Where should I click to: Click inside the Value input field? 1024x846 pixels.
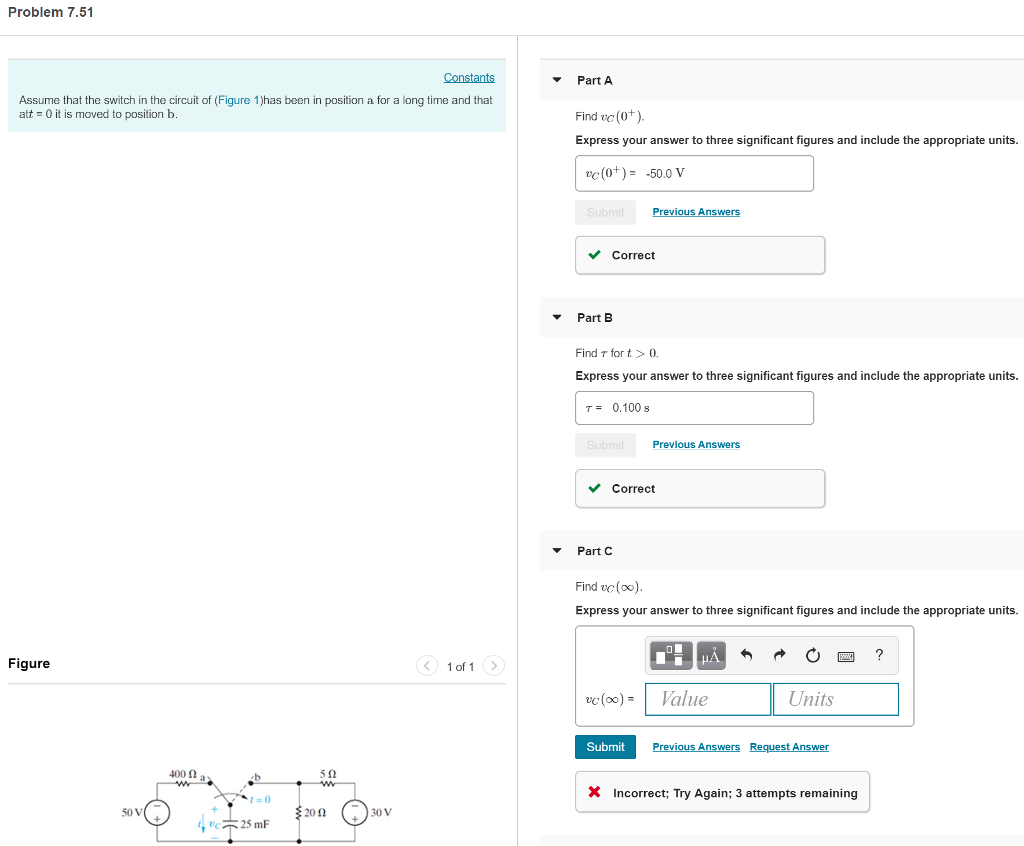click(x=707, y=698)
